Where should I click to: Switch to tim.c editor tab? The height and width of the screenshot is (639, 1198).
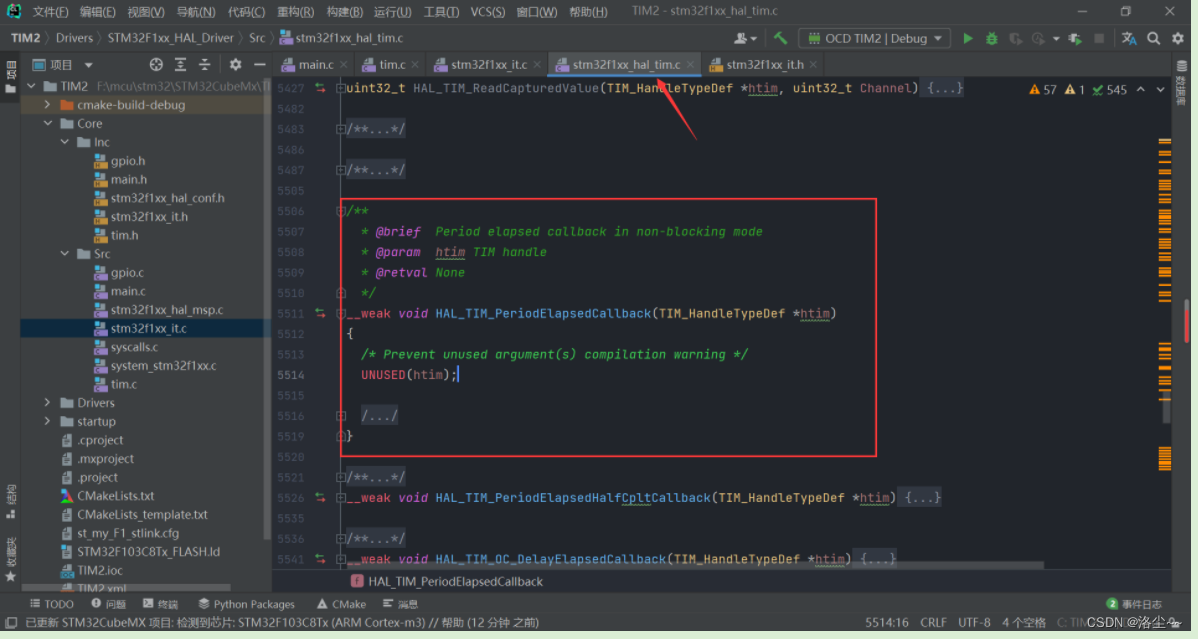click(x=390, y=65)
